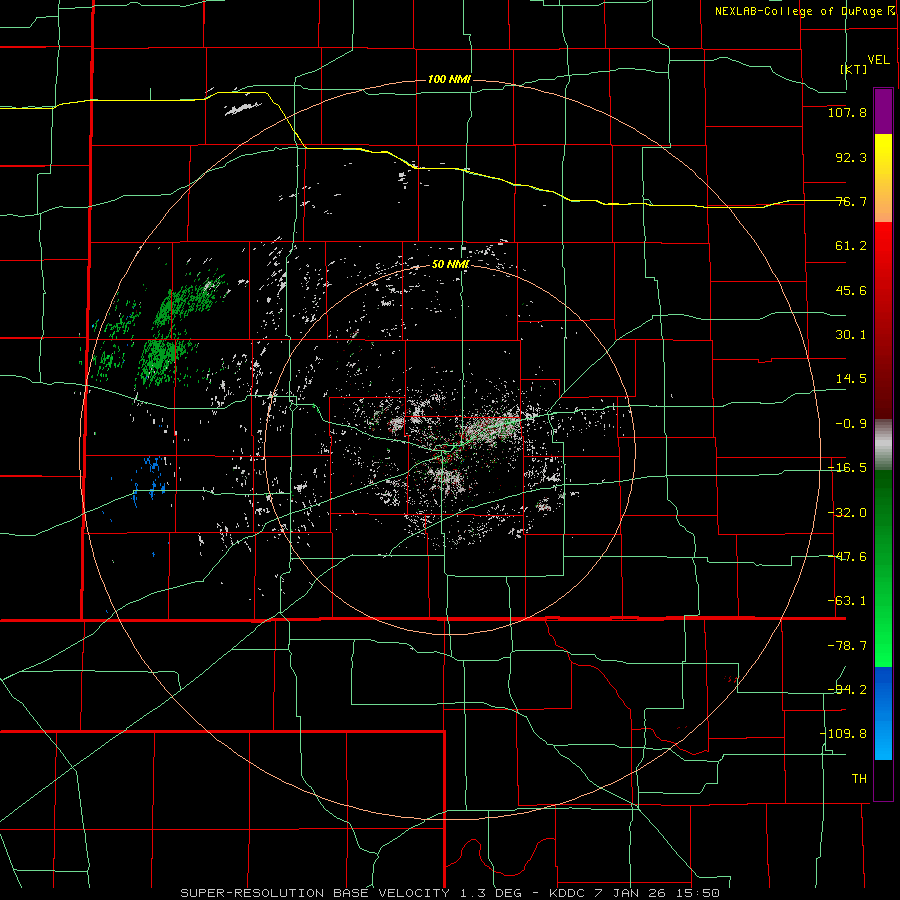900x900 pixels.
Task: Pick the gray near-zero segment of color bar
Action: [883, 445]
